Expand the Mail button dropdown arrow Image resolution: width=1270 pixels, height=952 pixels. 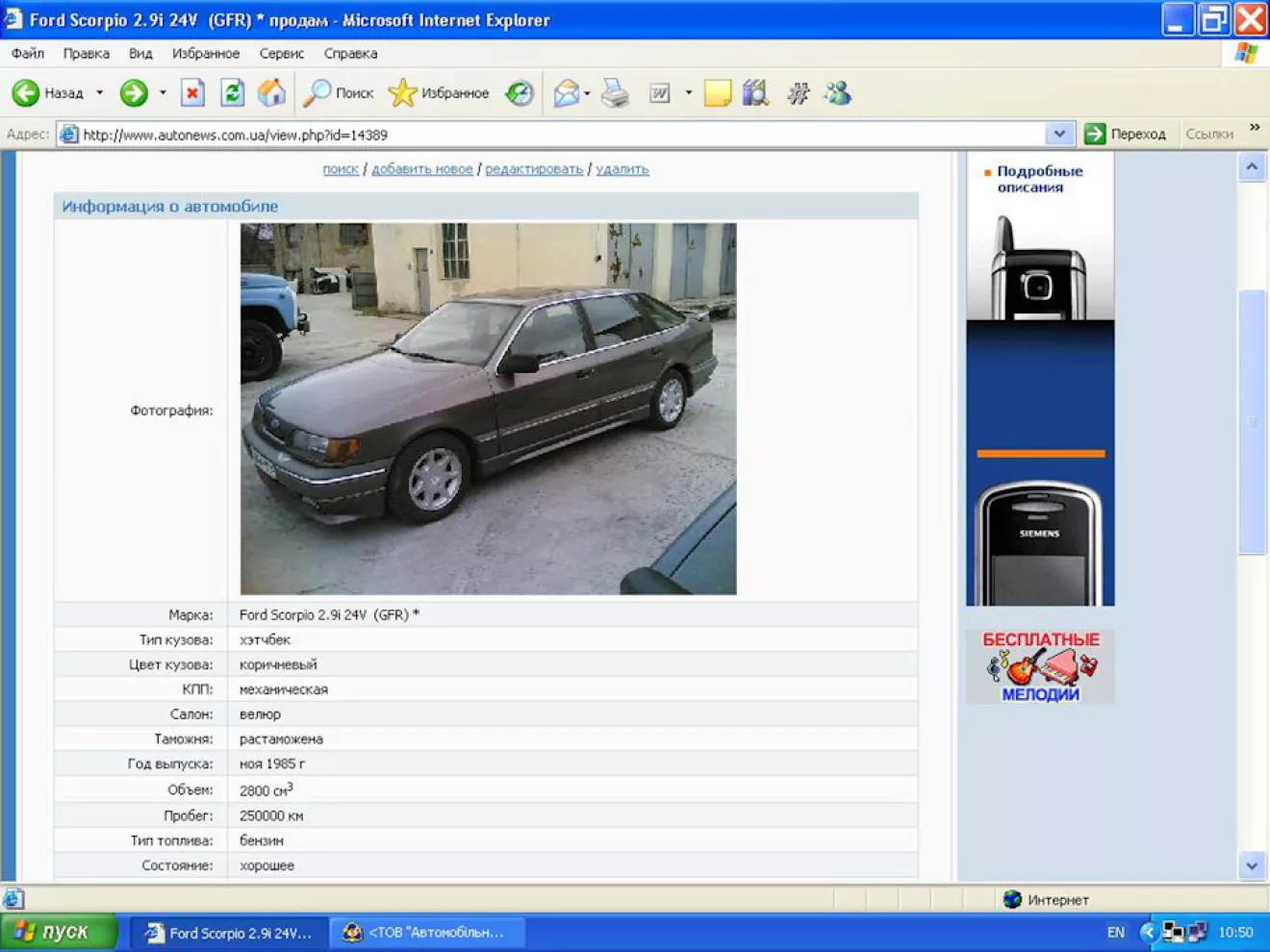(x=587, y=93)
